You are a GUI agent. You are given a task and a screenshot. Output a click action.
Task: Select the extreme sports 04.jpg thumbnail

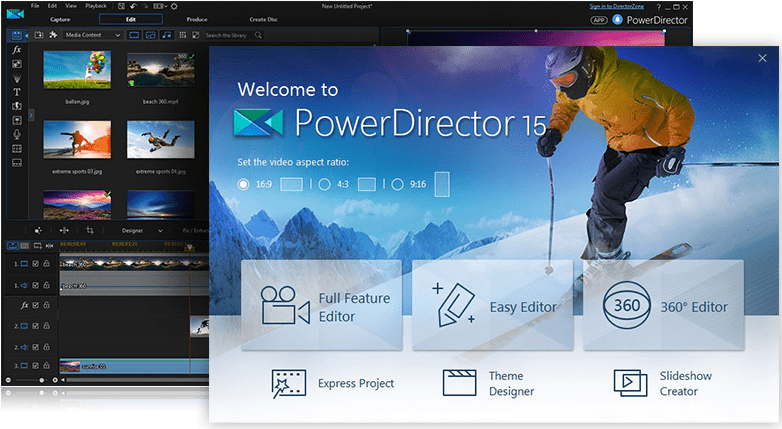[161, 139]
